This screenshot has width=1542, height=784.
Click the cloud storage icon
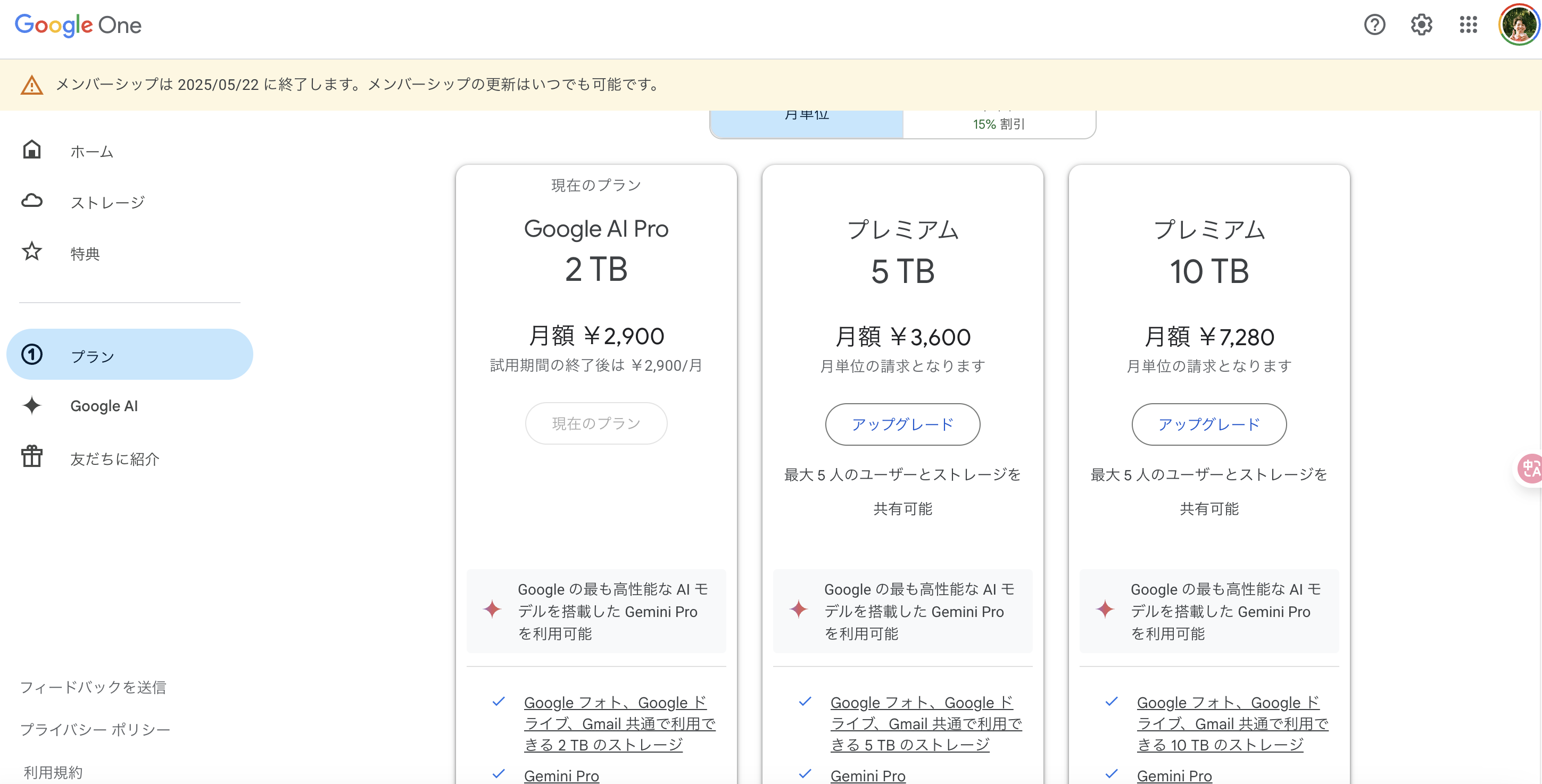[32, 201]
